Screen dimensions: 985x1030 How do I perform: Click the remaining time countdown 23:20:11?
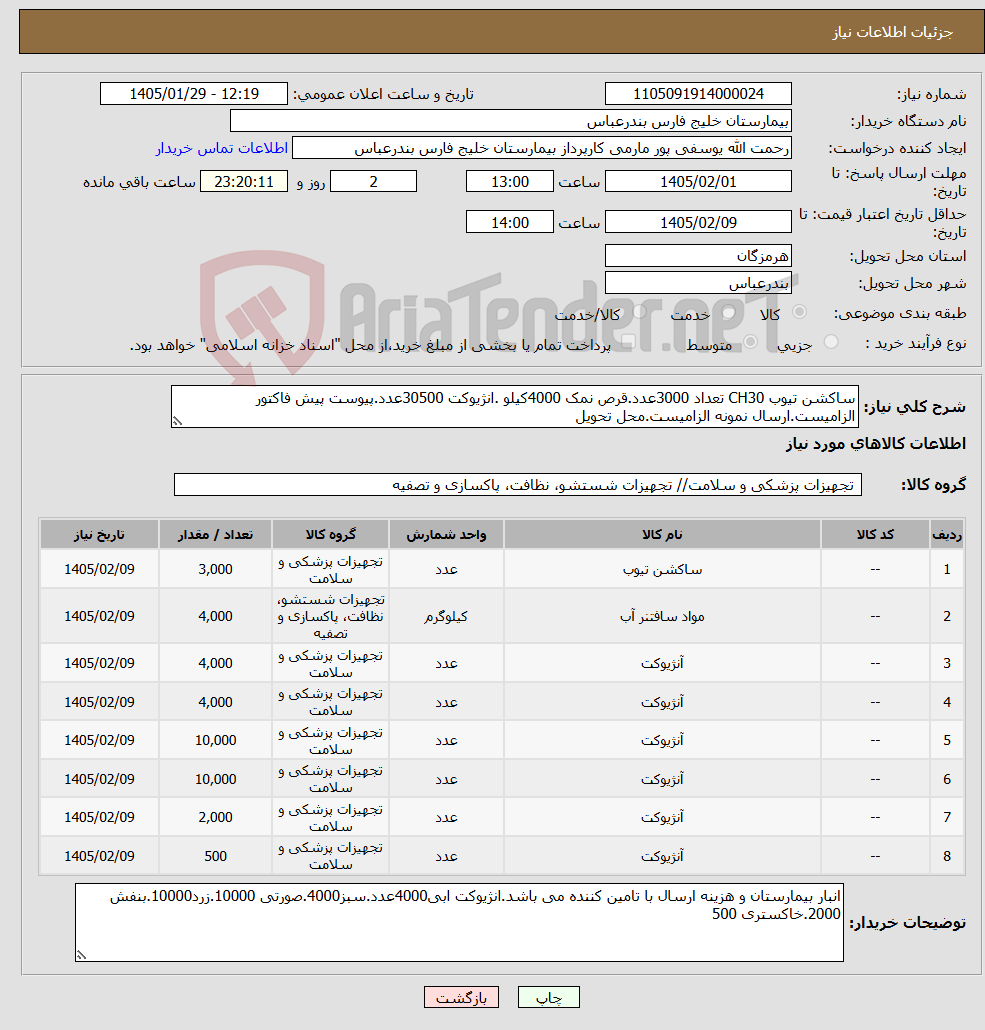click(x=243, y=182)
